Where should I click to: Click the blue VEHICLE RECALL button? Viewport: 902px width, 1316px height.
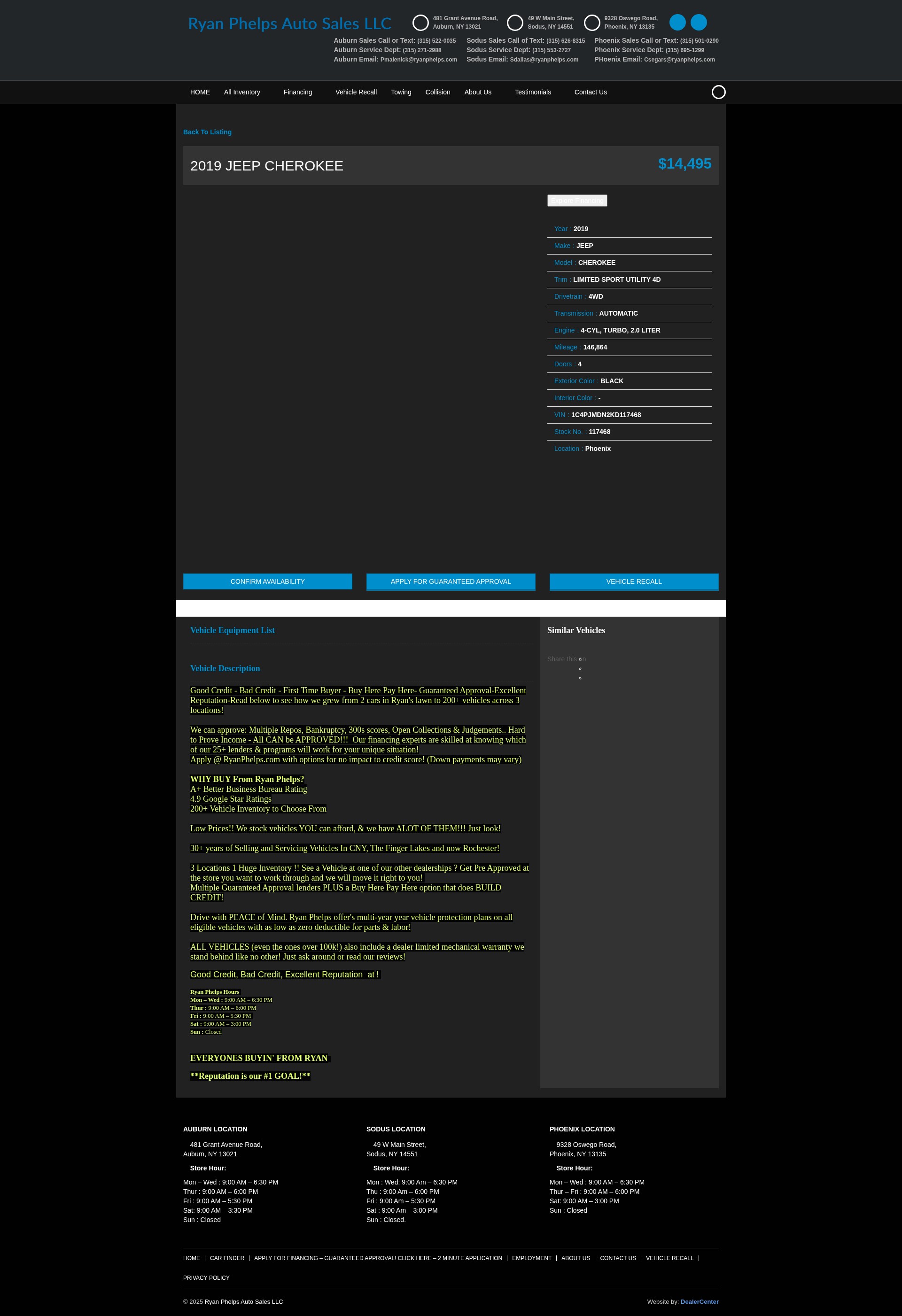634,581
